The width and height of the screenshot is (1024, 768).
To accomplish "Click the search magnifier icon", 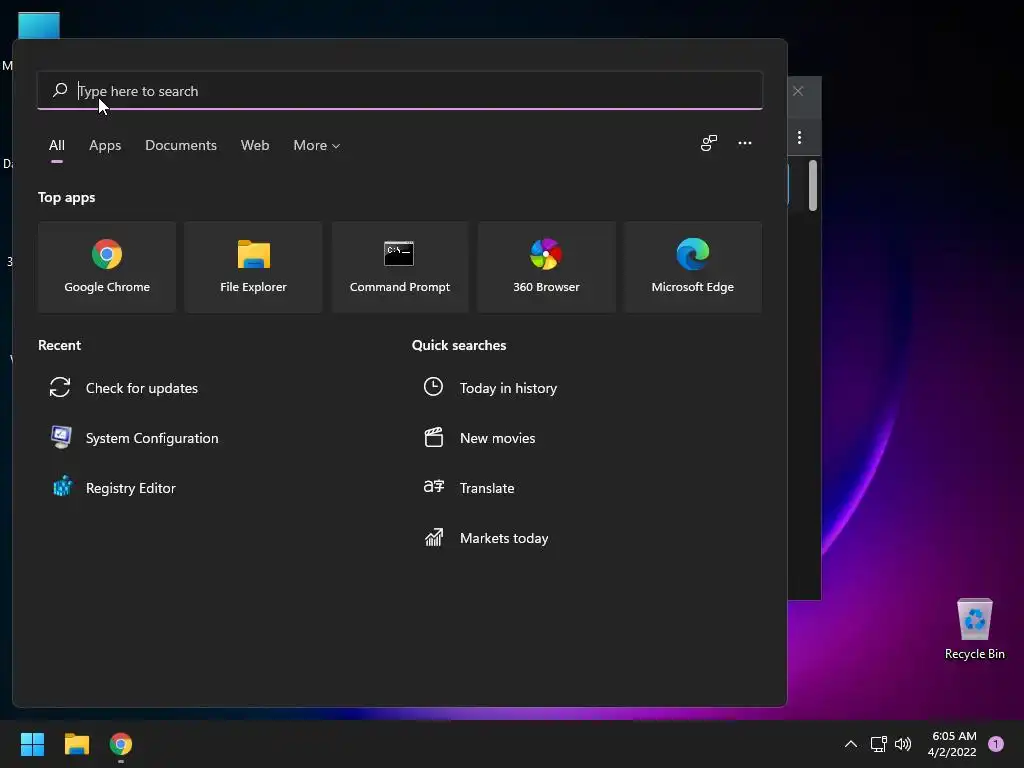I will coord(60,90).
